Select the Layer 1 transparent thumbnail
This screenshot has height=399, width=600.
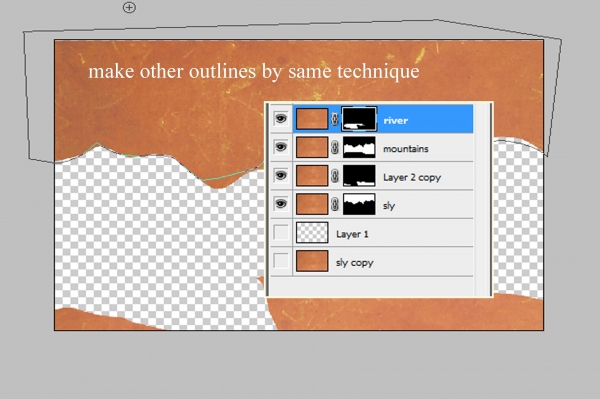coord(312,233)
